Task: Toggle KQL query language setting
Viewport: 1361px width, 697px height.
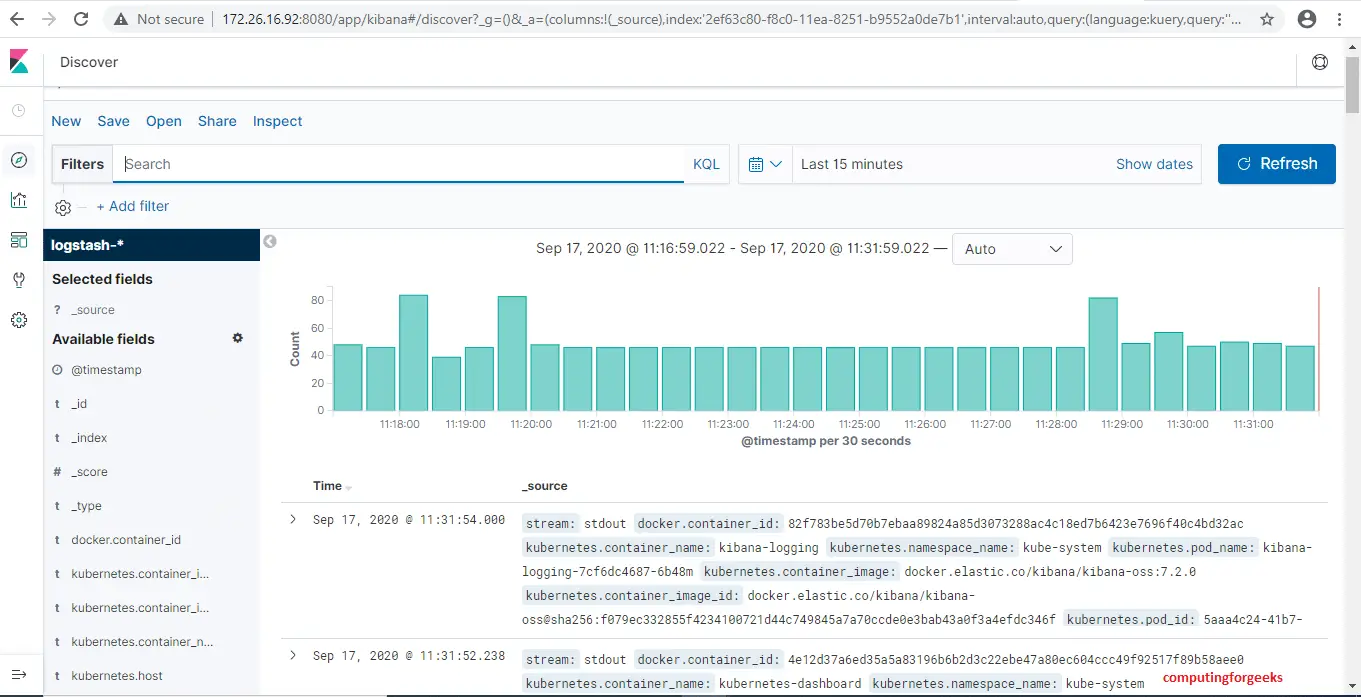Action: tap(706, 164)
